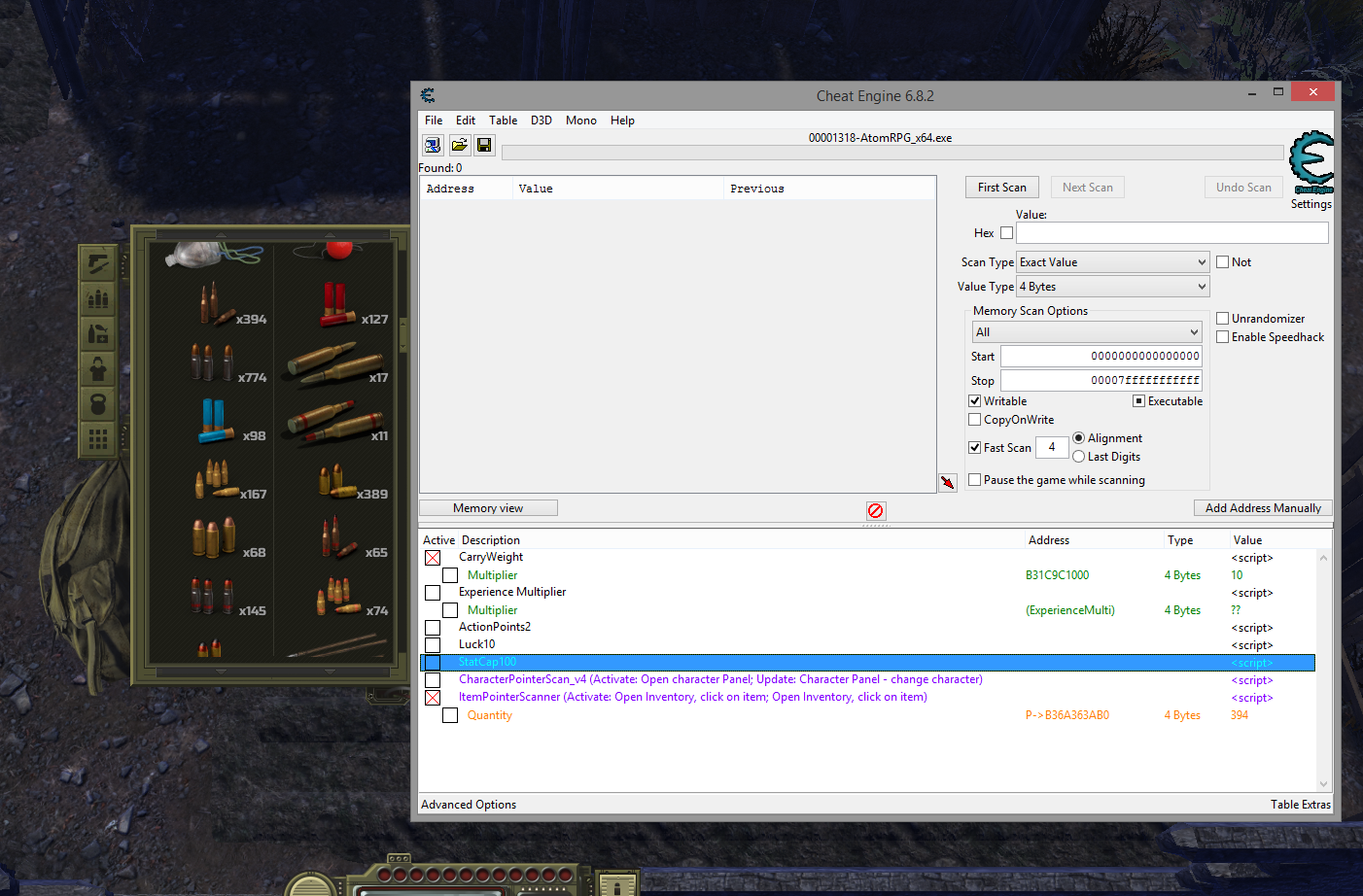
Task: Open the Memory Scan Options region dropdown
Action: [x=1087, y=332]
